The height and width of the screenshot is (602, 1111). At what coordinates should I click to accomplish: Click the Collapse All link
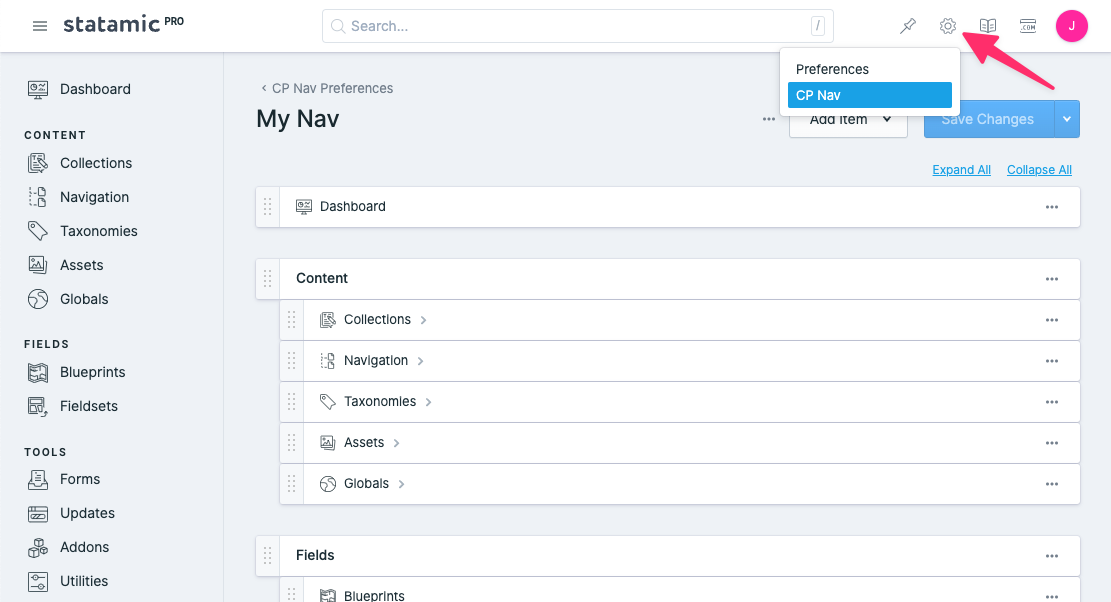pyautogui.click(x=1038, y=170)
